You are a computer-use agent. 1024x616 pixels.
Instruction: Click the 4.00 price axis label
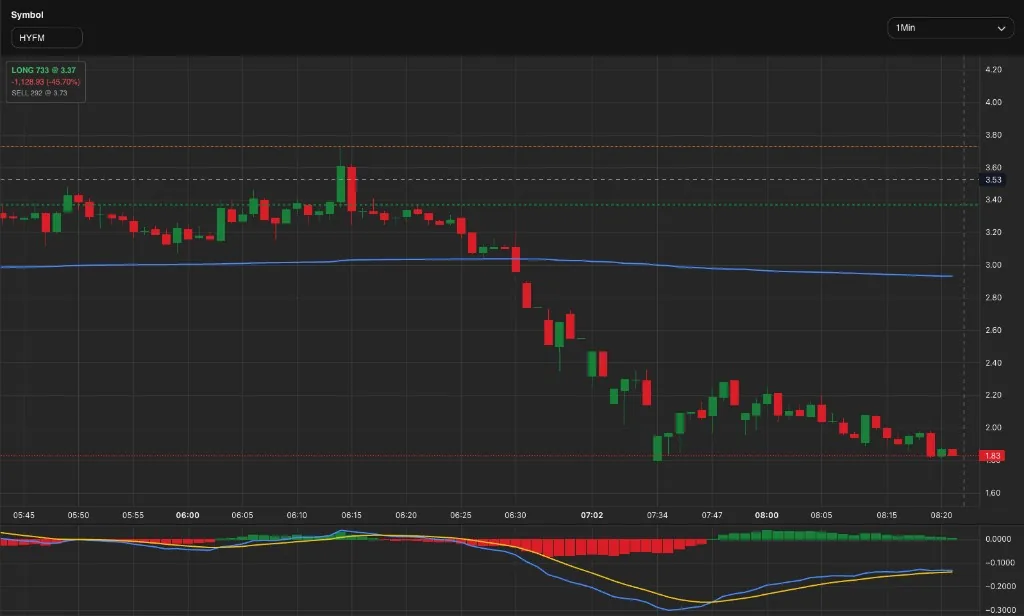coord(993,102)
